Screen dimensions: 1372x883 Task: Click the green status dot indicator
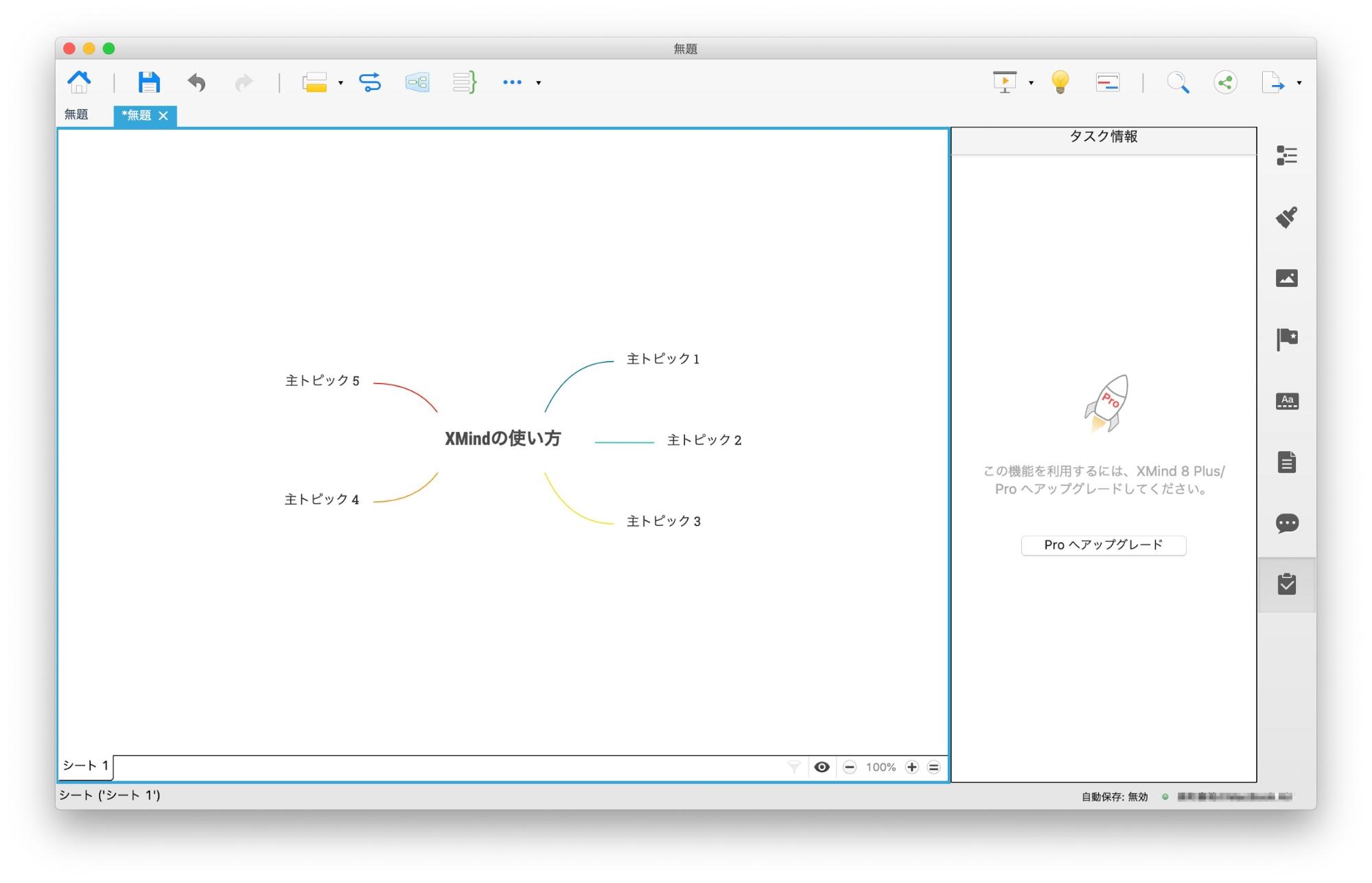[x=1165, y=796]
